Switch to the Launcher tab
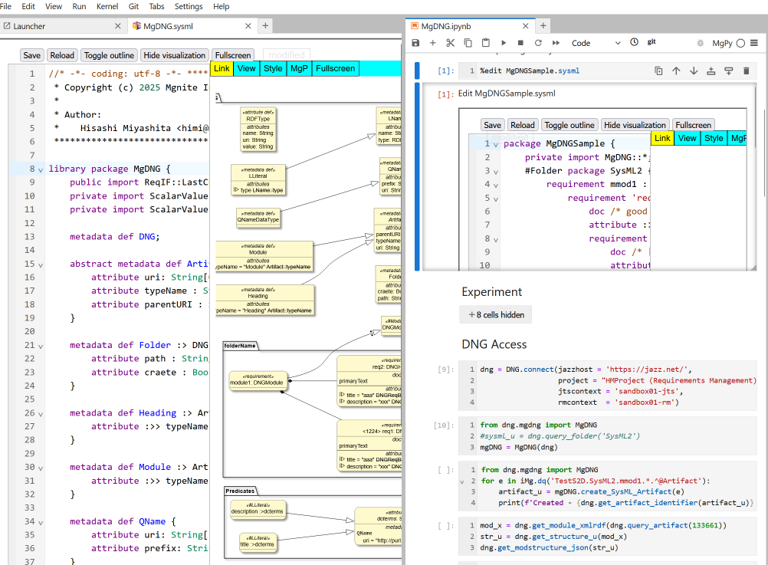 pos(29,26)
